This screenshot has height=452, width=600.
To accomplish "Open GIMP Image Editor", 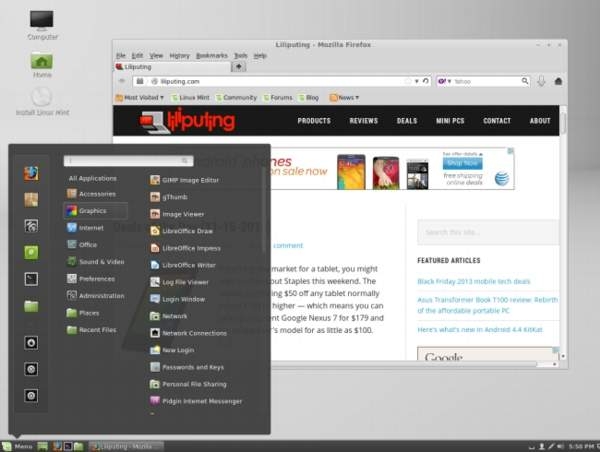I will [184, 180].
